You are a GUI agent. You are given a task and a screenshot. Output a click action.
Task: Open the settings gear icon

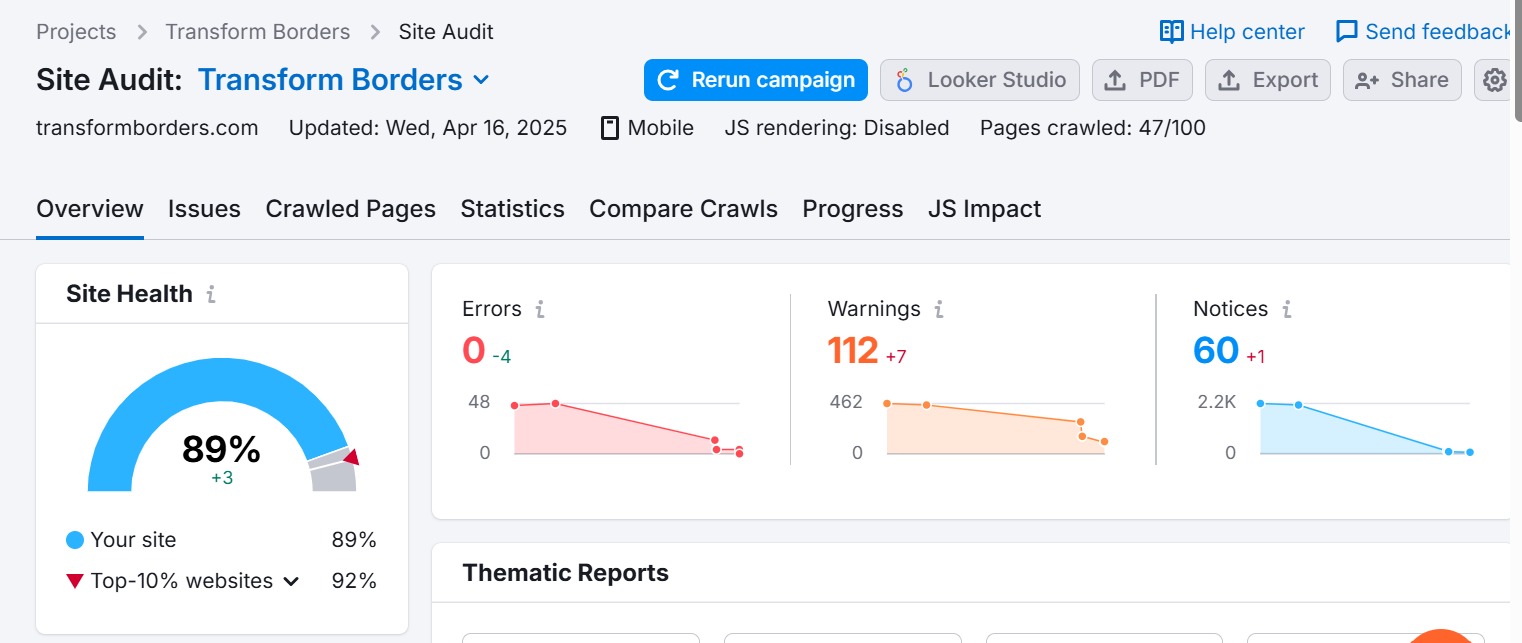[1494, 80]
